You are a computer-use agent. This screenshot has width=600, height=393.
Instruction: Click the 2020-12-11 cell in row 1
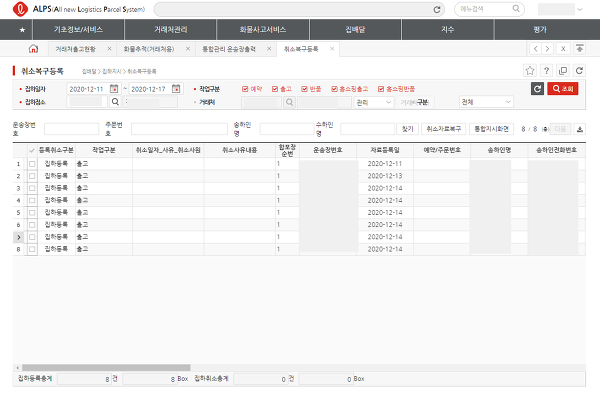[x=385, y=164]
